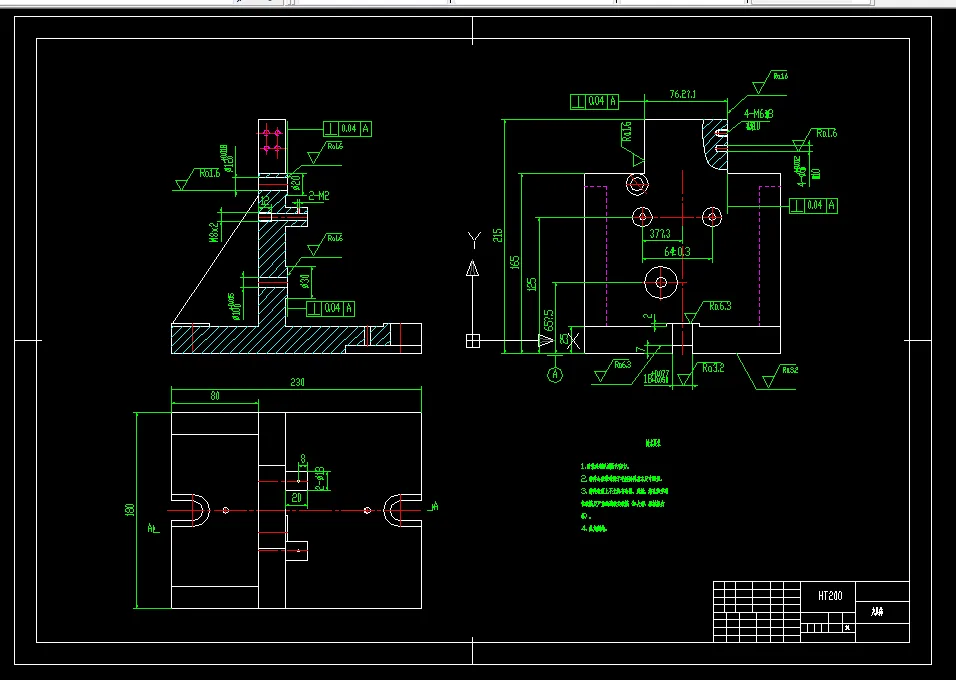Screen dimensions: 956x680
Task: Select the 4-M6 thread callout
Action: tap(758, 114)
